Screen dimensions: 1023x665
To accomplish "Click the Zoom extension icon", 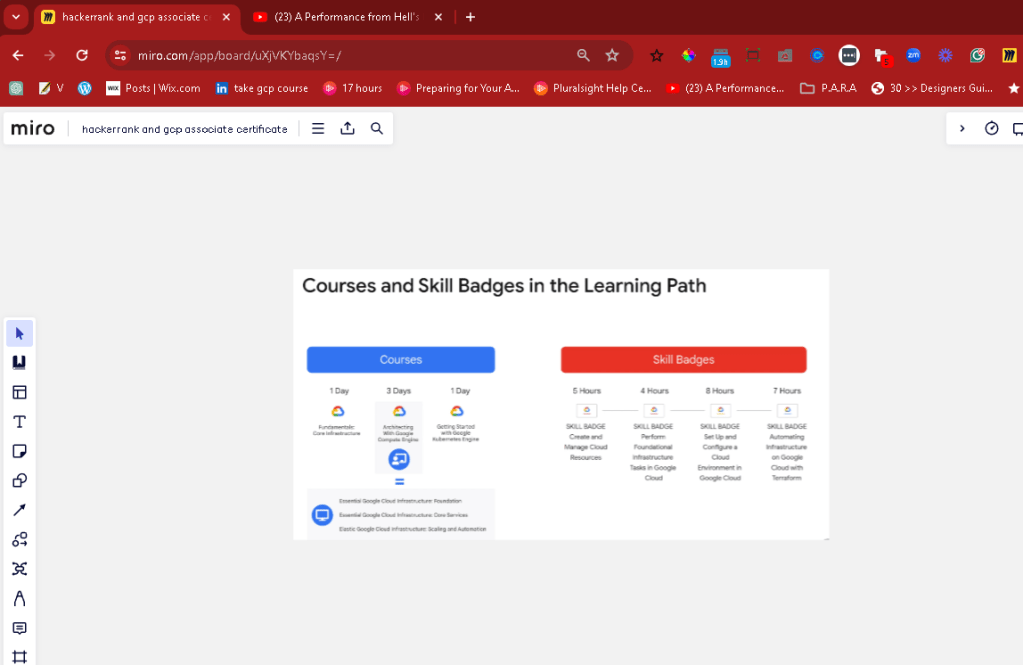I will 913,55.
